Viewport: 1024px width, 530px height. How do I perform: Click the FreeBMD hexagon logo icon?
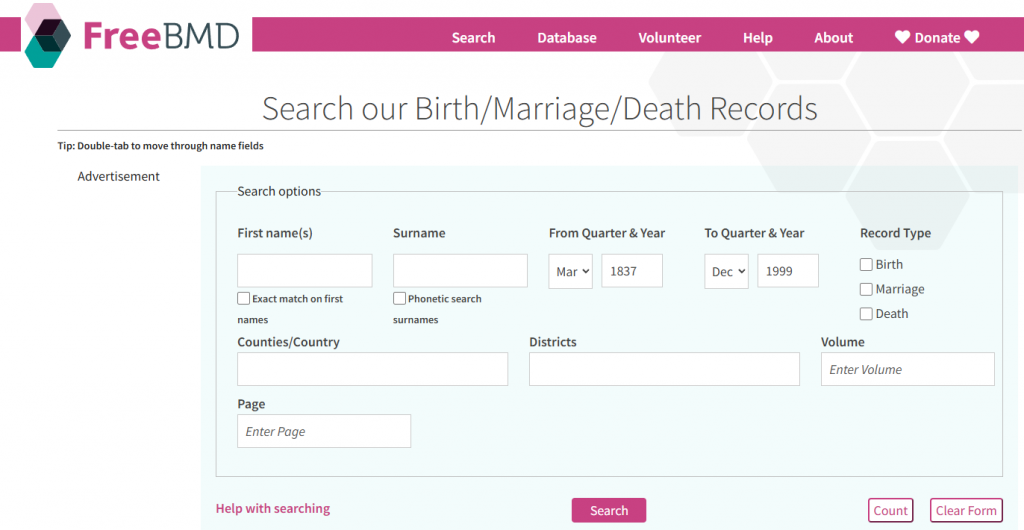47,35
